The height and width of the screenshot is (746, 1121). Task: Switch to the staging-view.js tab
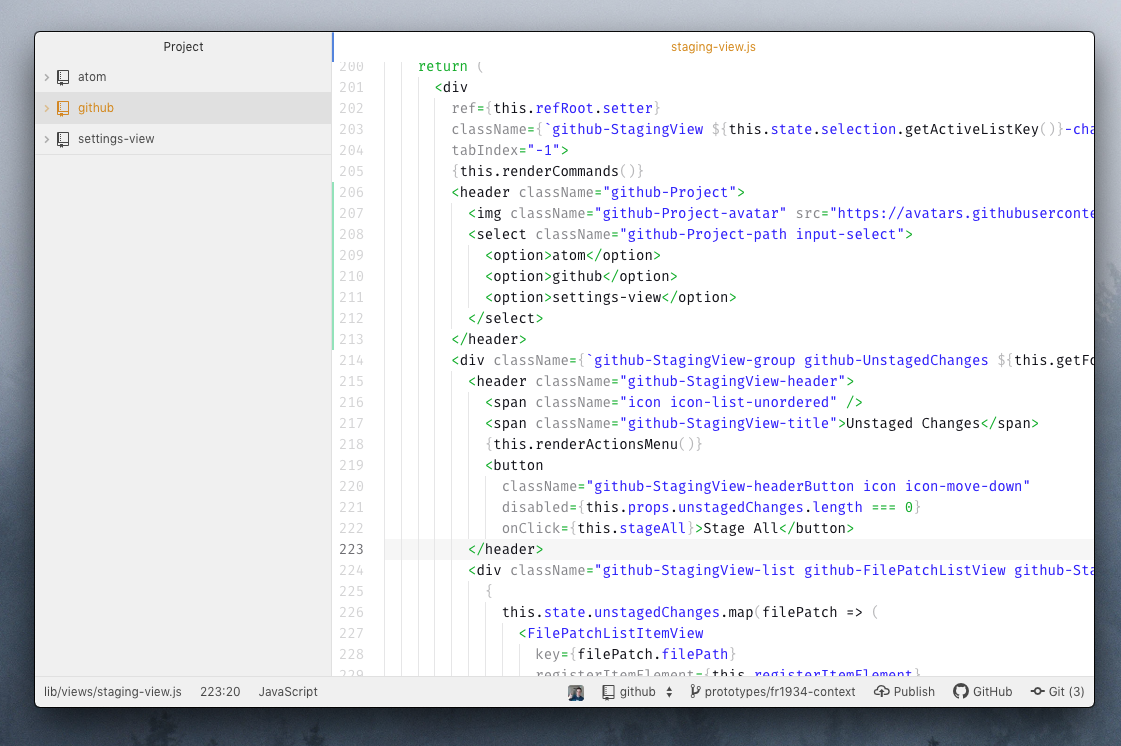713,46
